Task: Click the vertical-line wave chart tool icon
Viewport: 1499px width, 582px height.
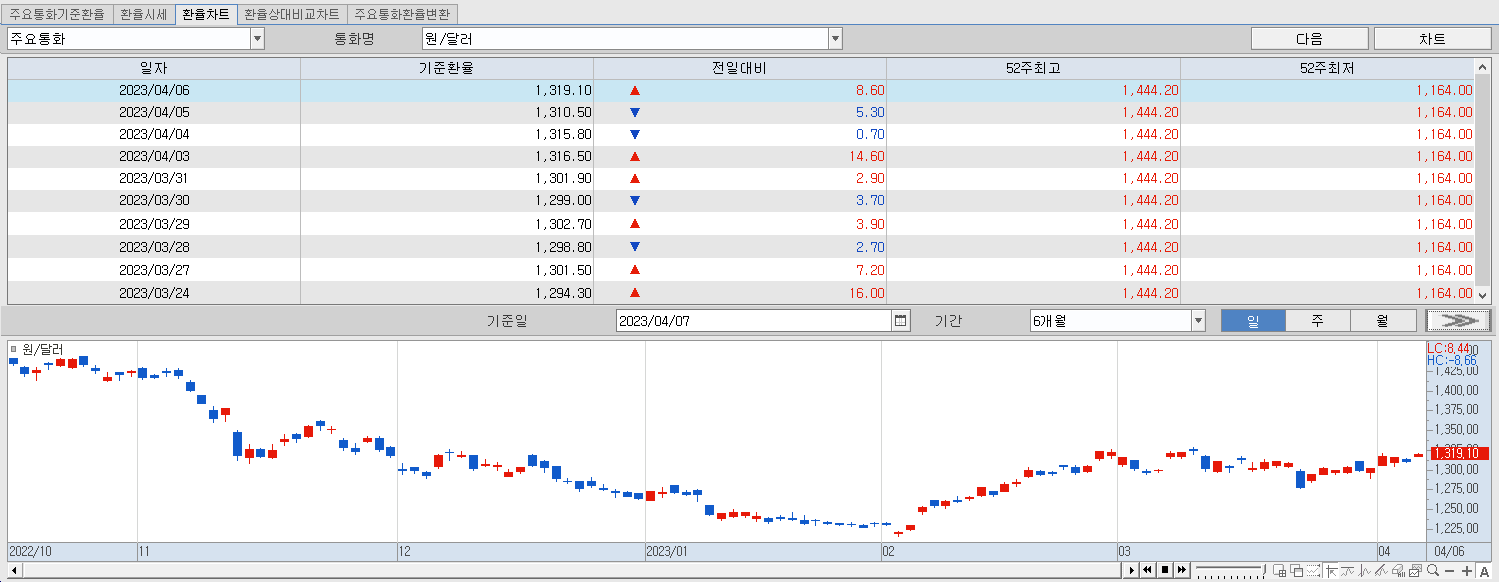Action: click(x=1364, y=571)
